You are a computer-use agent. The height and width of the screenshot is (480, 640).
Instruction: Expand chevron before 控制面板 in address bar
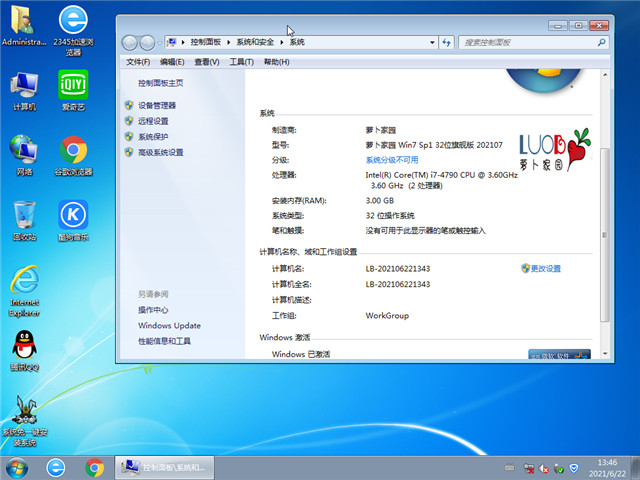tap(183, 42)
